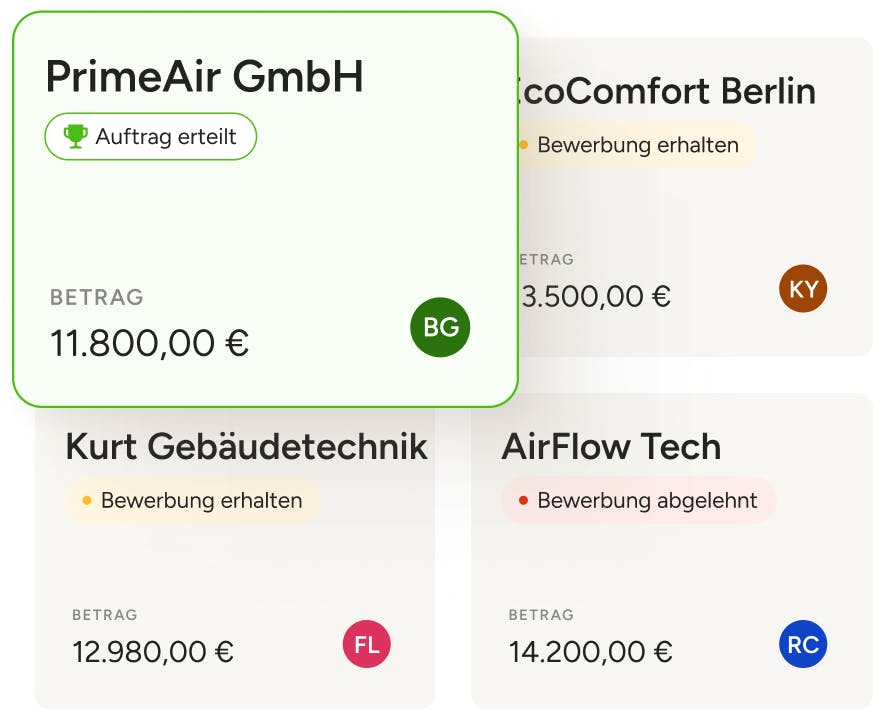Image resolution: width=885 pixels, height=720 pixels.
Task: Open the AirFlow Tech card title
Action: [611, 446]
